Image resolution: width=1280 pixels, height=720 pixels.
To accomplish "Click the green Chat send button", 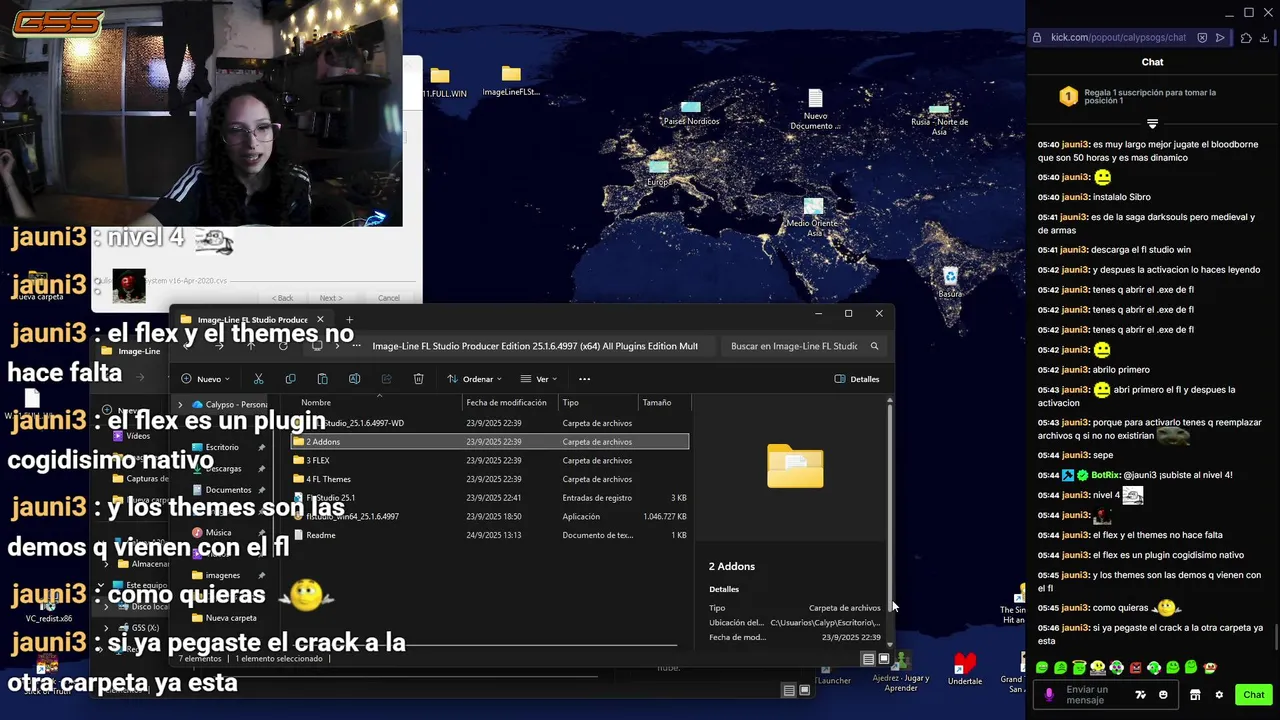I will (1254, 695).
